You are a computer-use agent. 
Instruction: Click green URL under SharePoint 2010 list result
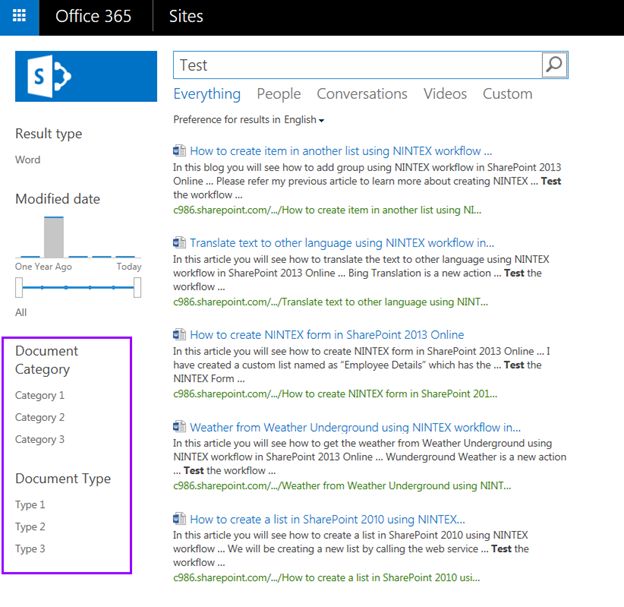pos(326,578)
